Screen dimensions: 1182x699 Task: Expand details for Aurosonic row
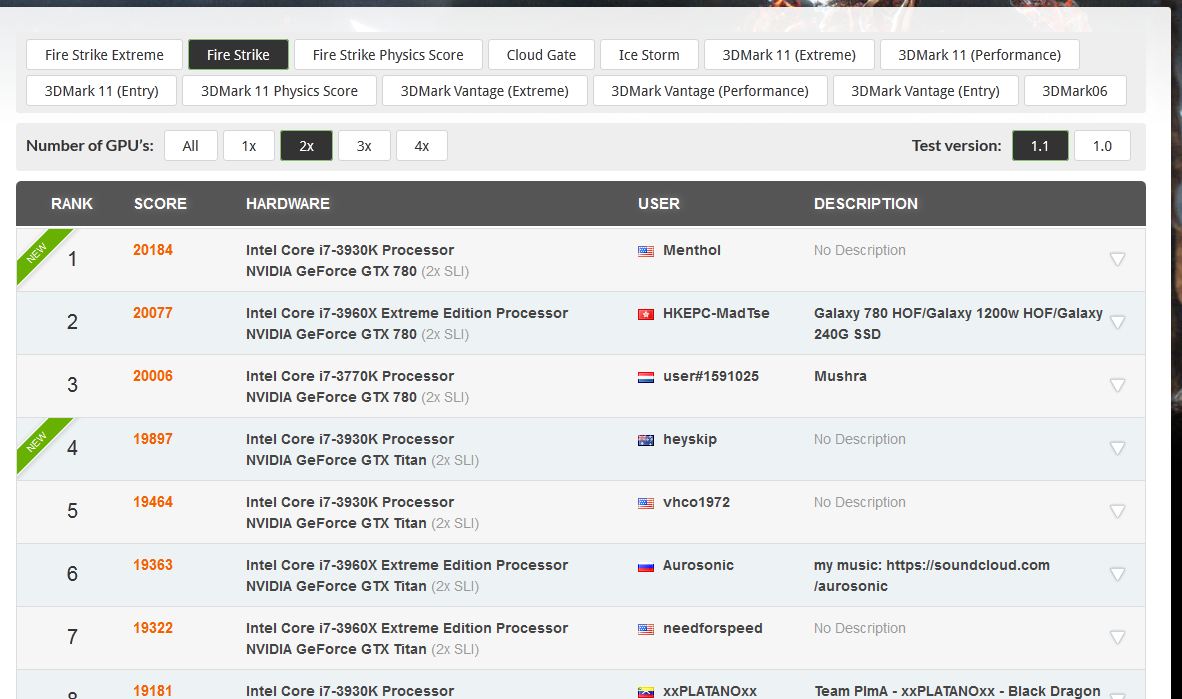(1118, 574)
